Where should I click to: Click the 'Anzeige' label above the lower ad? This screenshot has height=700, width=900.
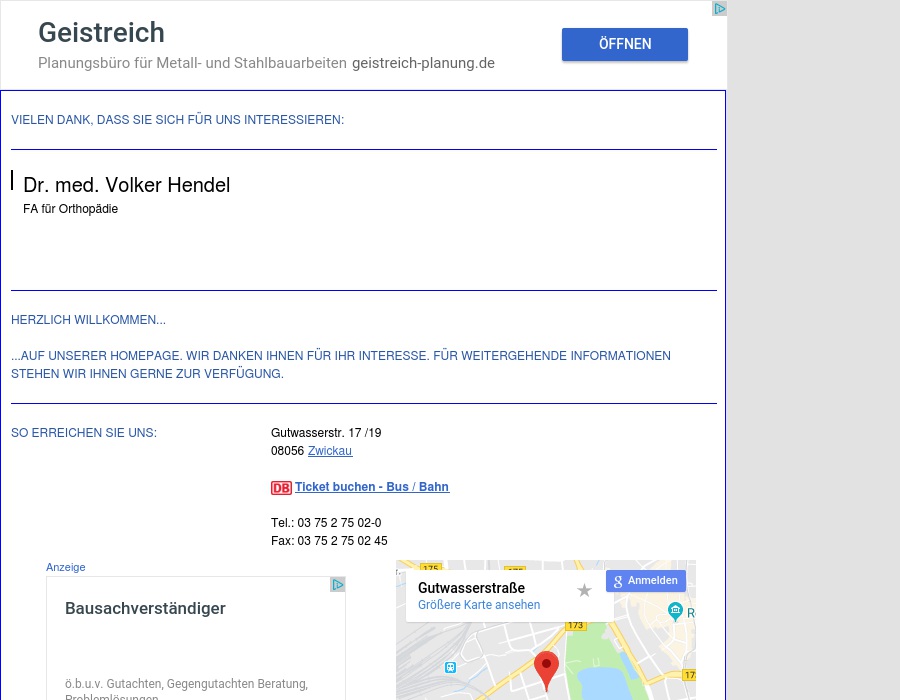(x=66, y=567)
